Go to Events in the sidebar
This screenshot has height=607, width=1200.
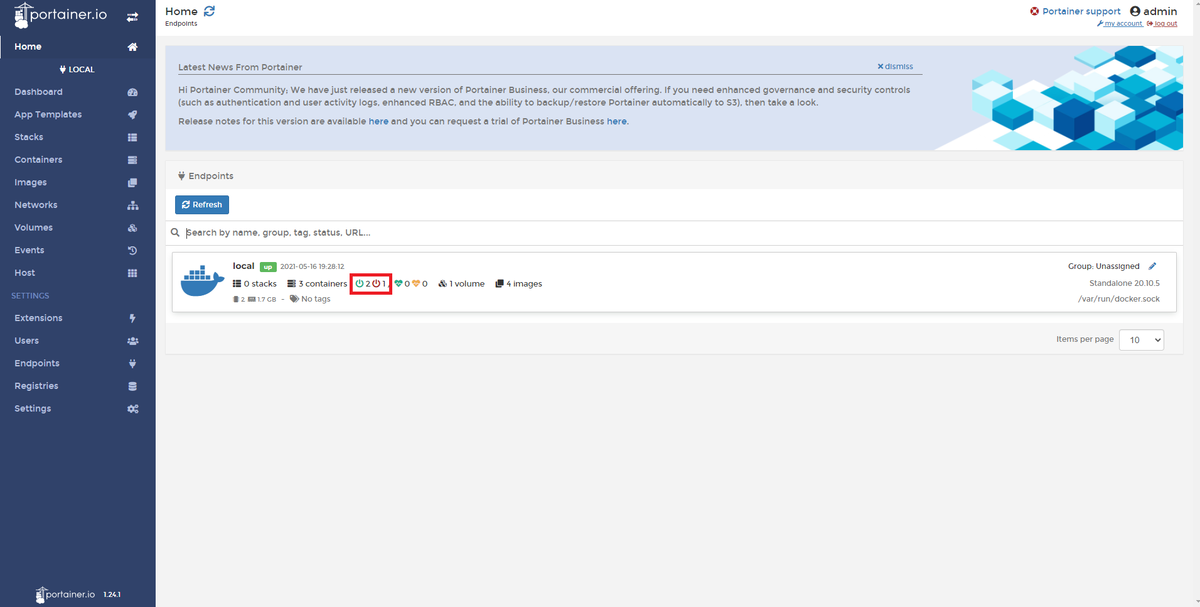[x=29, y=250]
